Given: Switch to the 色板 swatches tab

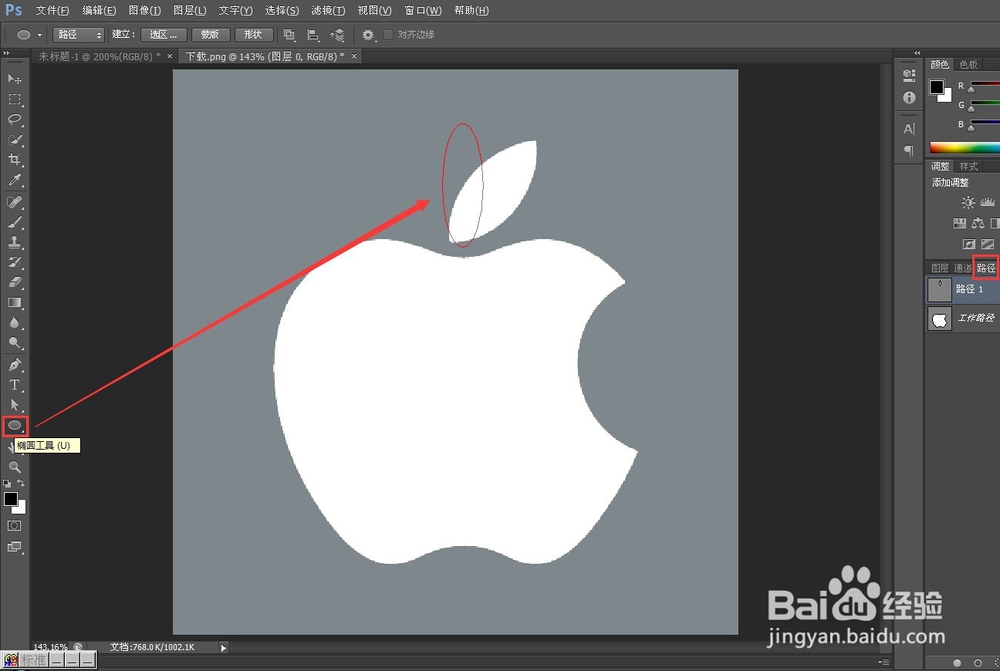Looking at the screenshot, I should click(968, 64).
